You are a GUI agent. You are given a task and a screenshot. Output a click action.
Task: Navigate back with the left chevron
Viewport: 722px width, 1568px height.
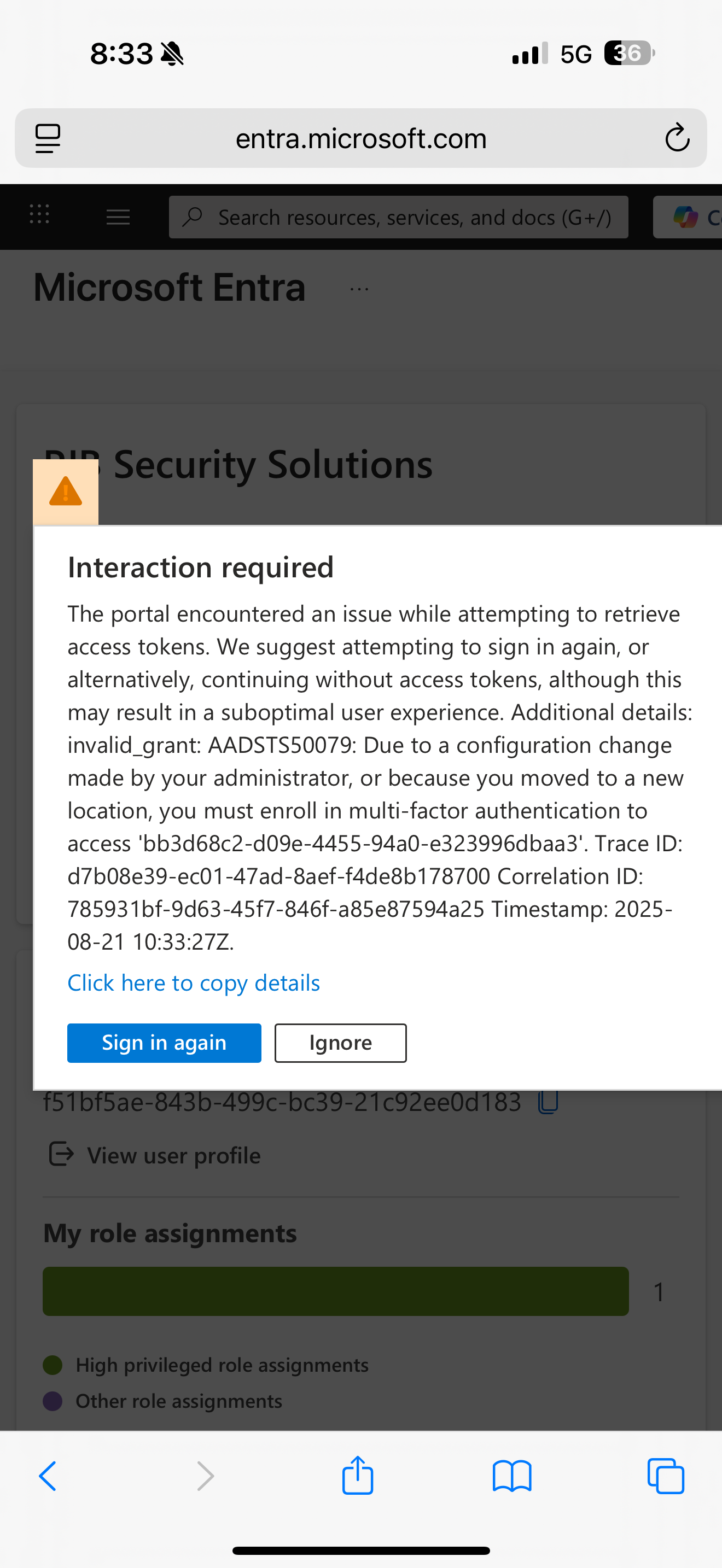pyautogui.click(x=48, y=1476)
